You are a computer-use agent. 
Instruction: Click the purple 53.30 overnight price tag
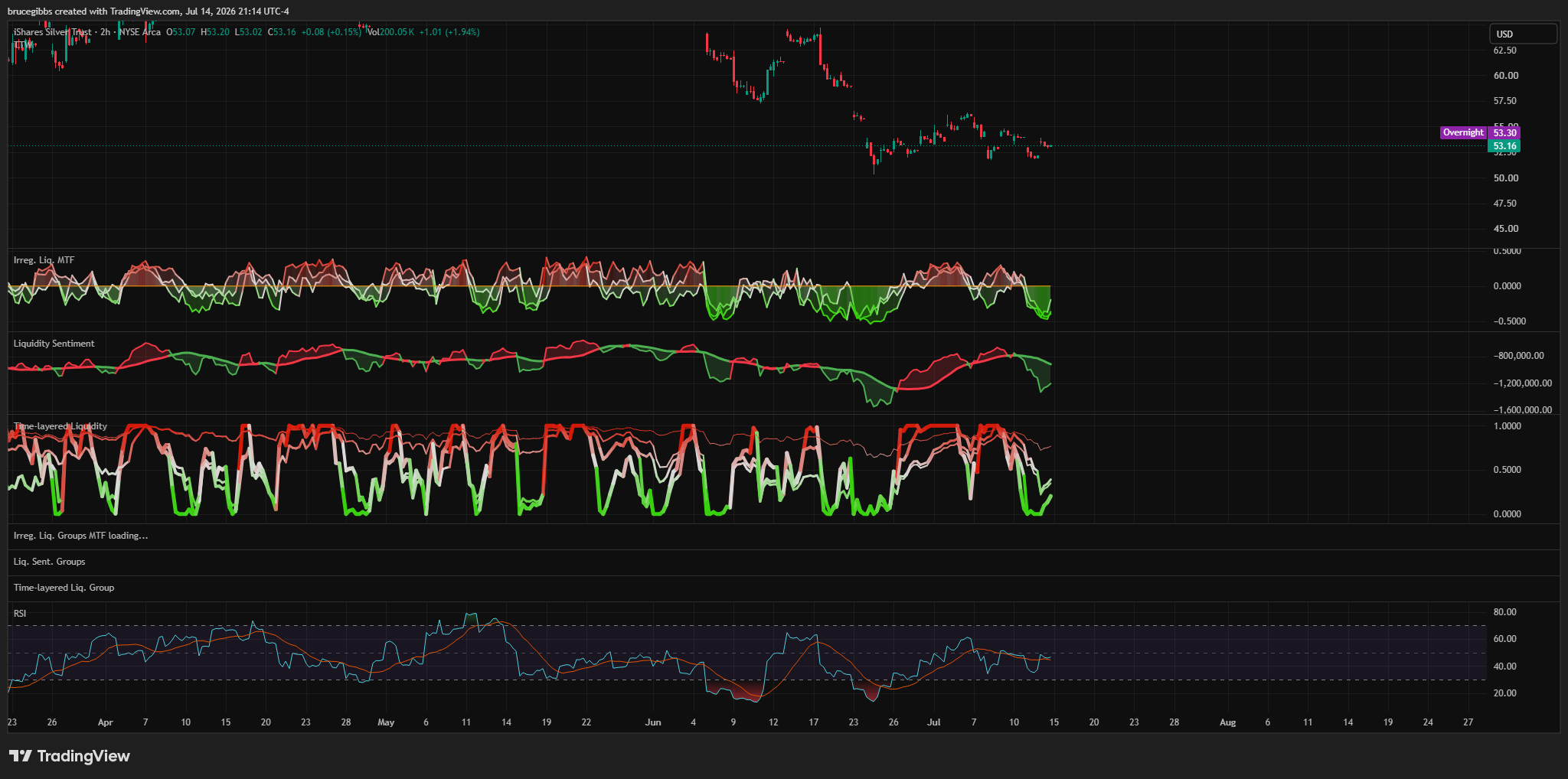click(1504, 132)
